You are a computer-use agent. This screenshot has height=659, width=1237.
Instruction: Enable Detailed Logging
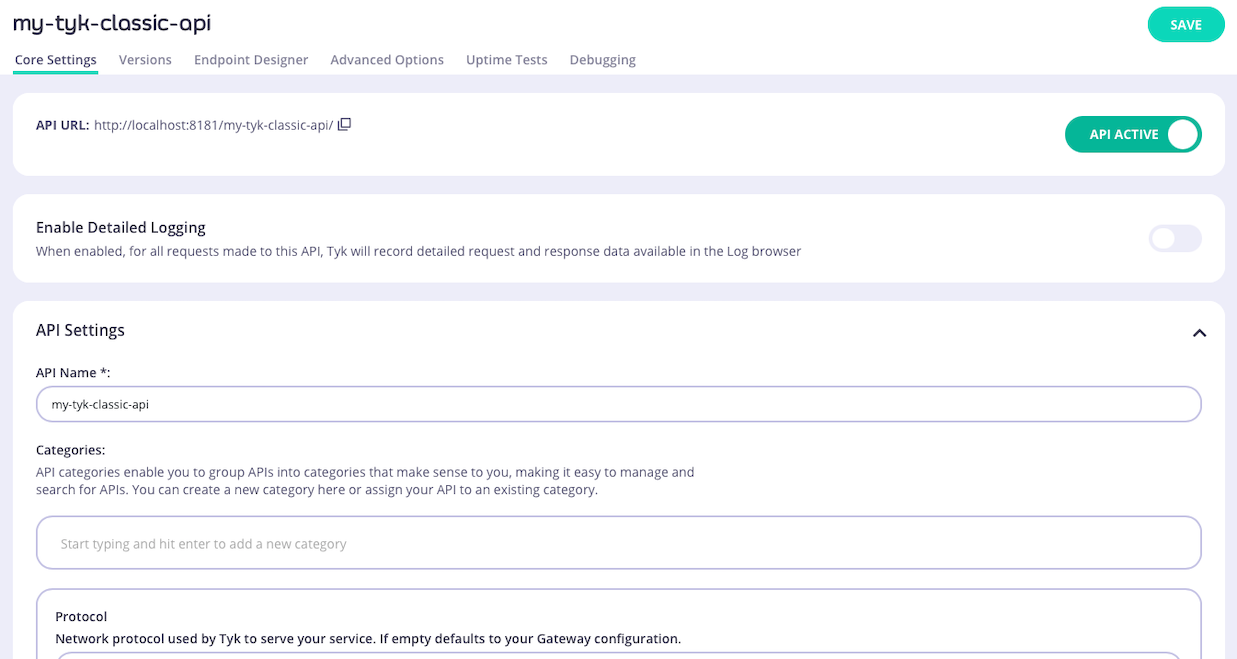(x=1174, y=238)
